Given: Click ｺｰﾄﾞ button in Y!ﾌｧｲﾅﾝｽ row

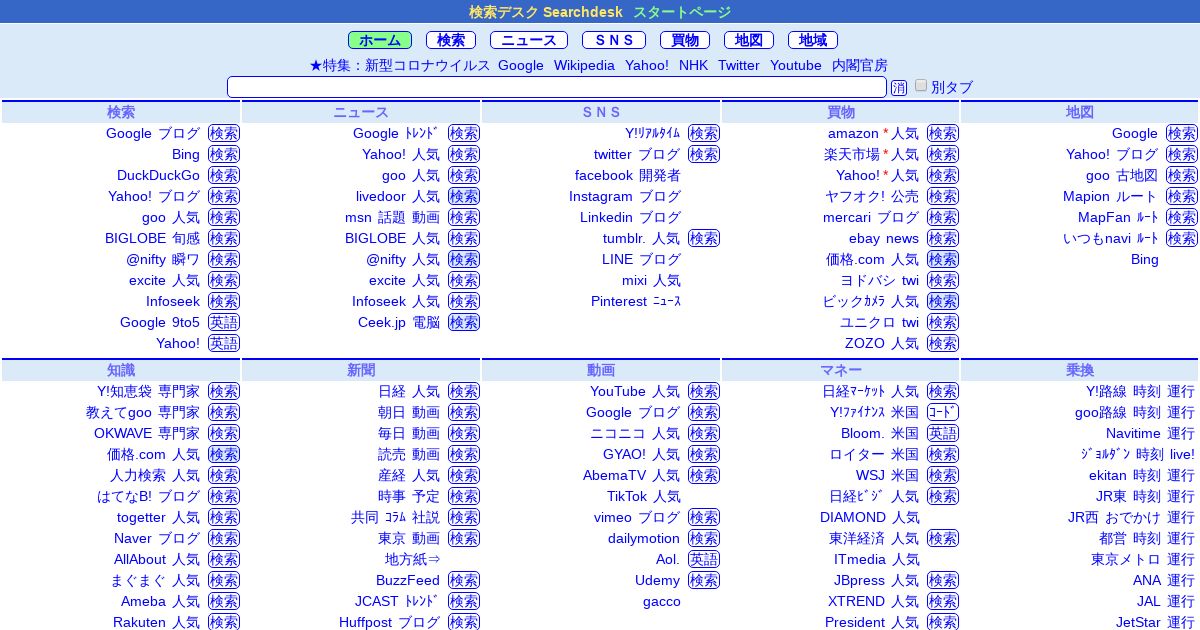Looking at the screenshot, I should pos(943,412).
